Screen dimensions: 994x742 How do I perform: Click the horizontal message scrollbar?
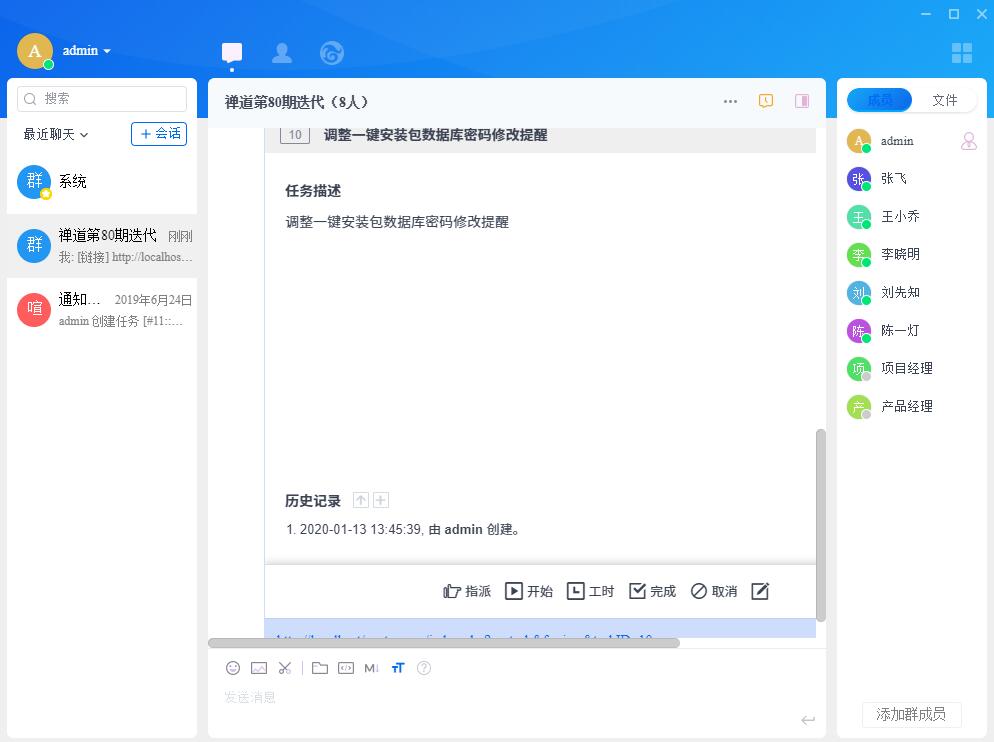tap(444, 642)
